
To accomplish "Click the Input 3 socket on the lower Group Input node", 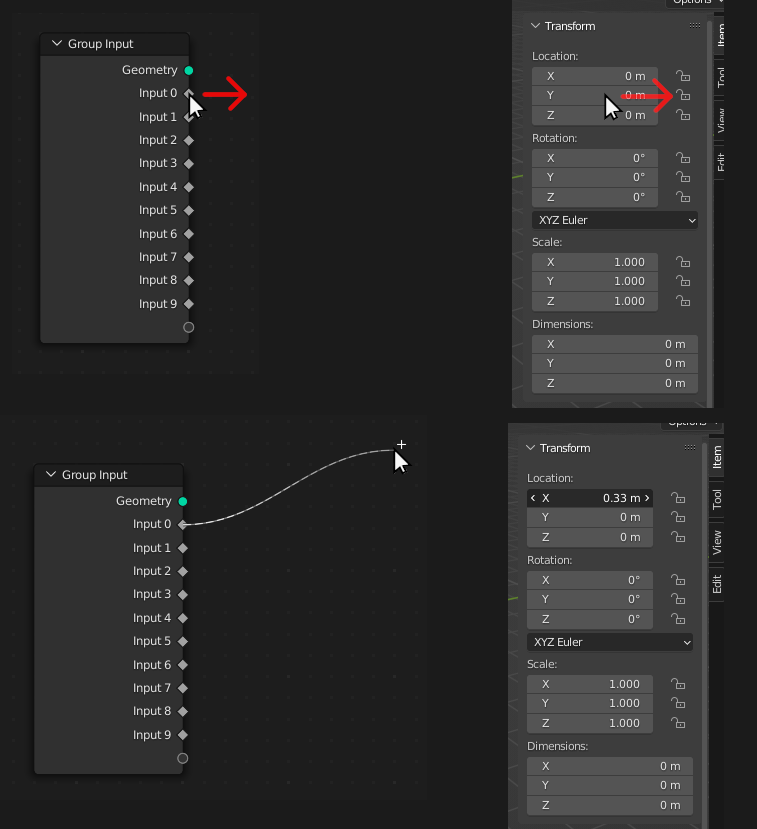I will point(183,595).
